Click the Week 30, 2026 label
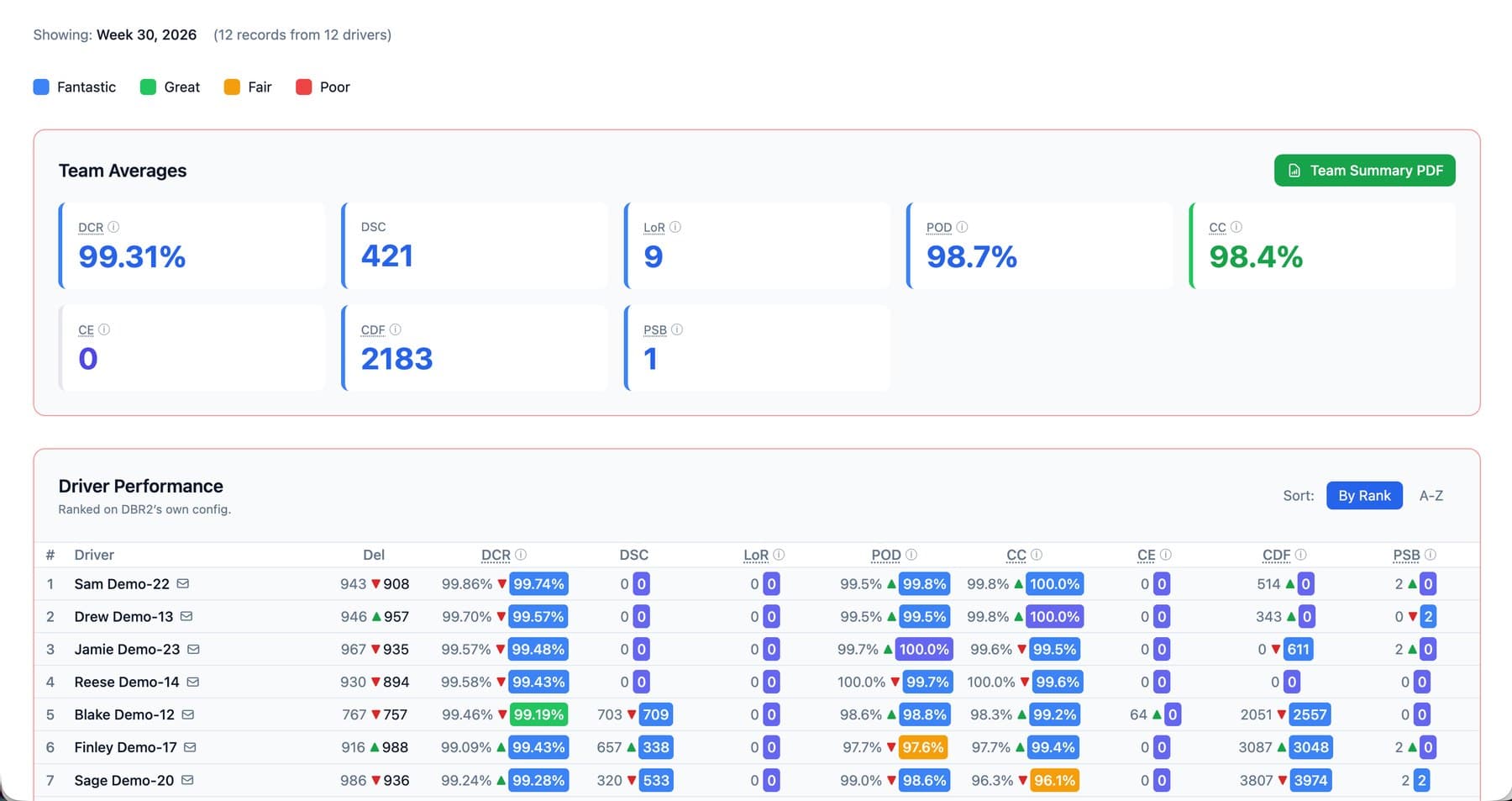The height and width of the screenshot is (801, 1512). tap(146, 34)
